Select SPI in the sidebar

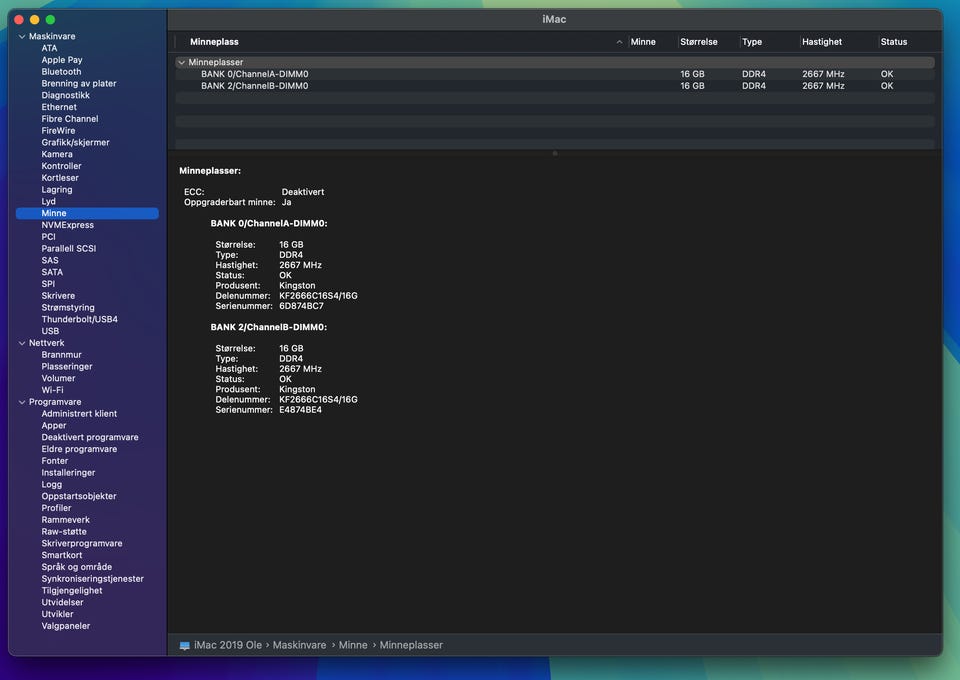(x=48, y=284)
